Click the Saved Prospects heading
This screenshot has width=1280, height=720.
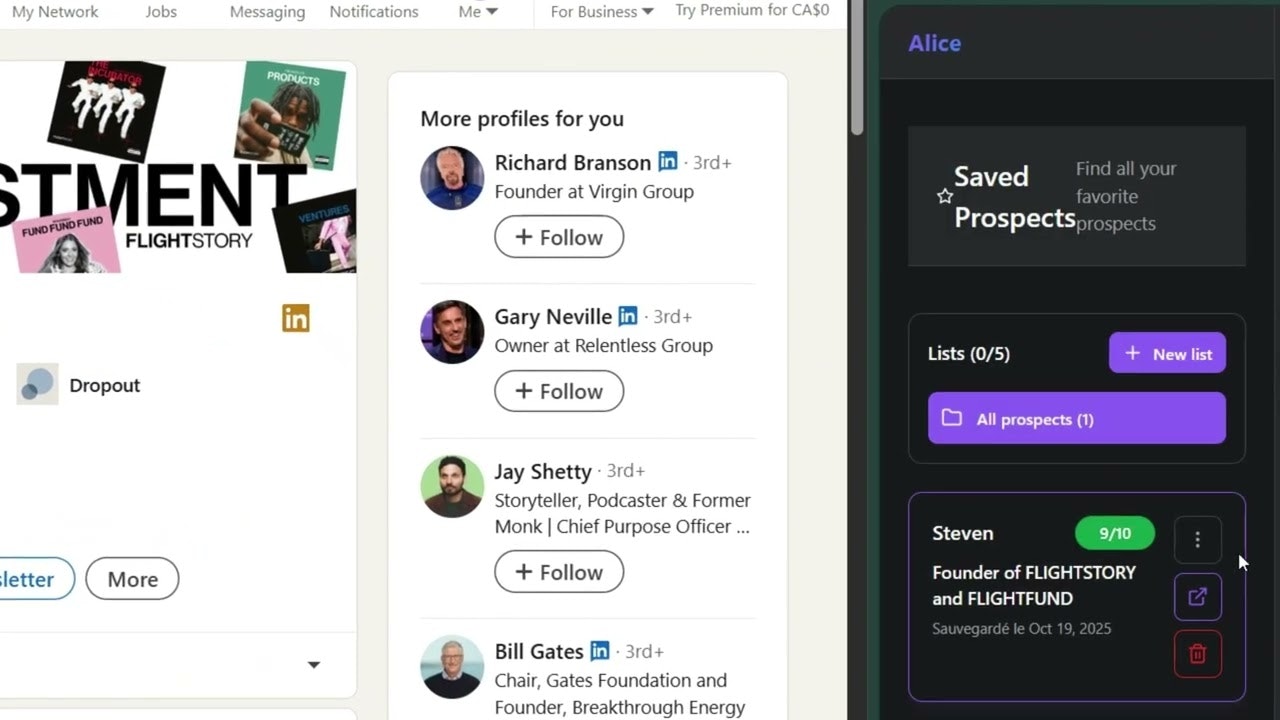click(1015, 196)
